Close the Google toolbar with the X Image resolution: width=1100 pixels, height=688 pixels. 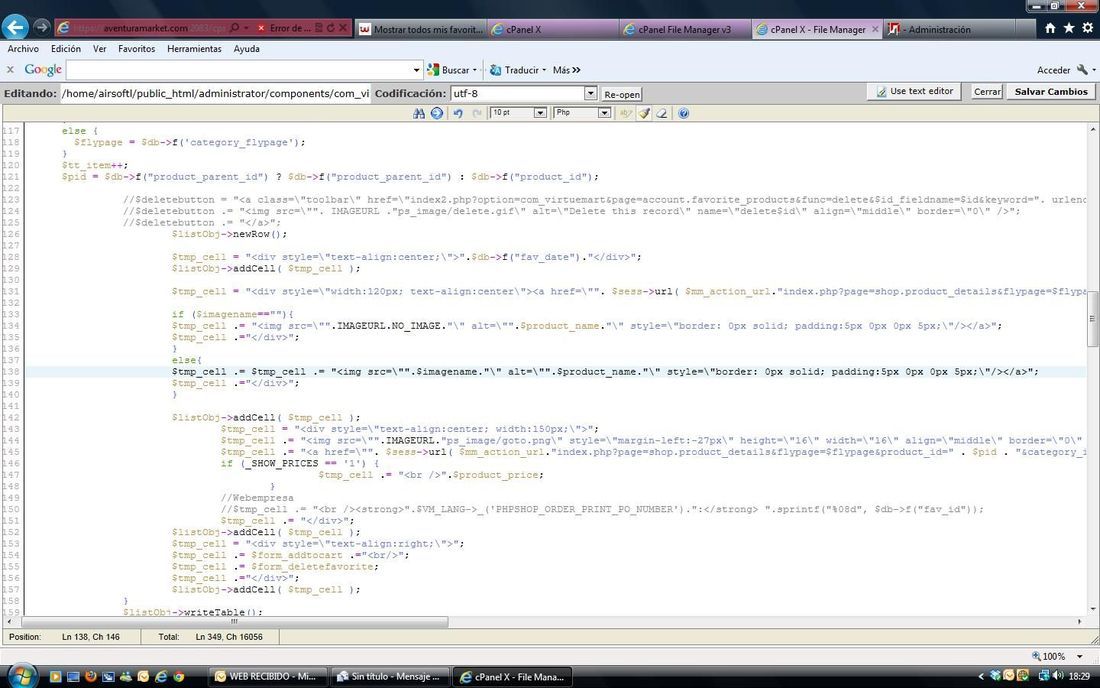tap(10, 69)
